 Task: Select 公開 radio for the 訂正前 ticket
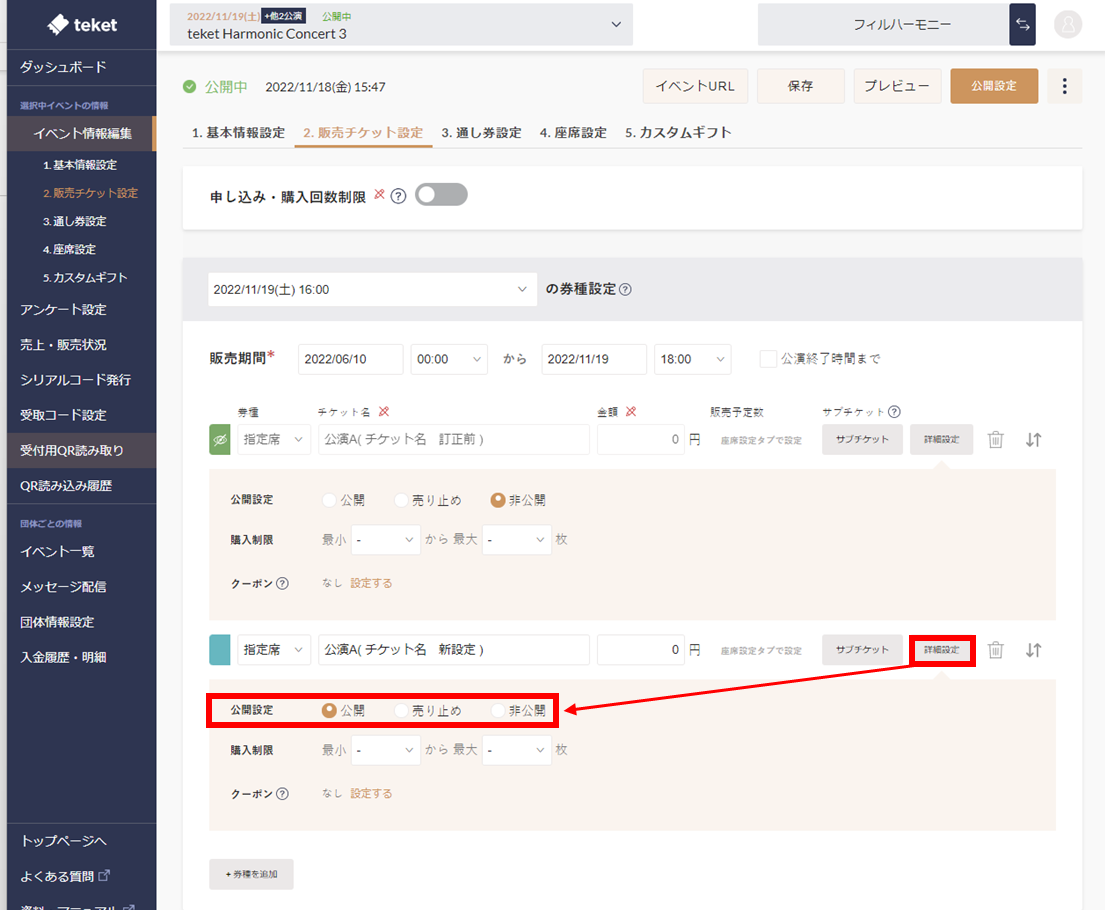point(329,500)
